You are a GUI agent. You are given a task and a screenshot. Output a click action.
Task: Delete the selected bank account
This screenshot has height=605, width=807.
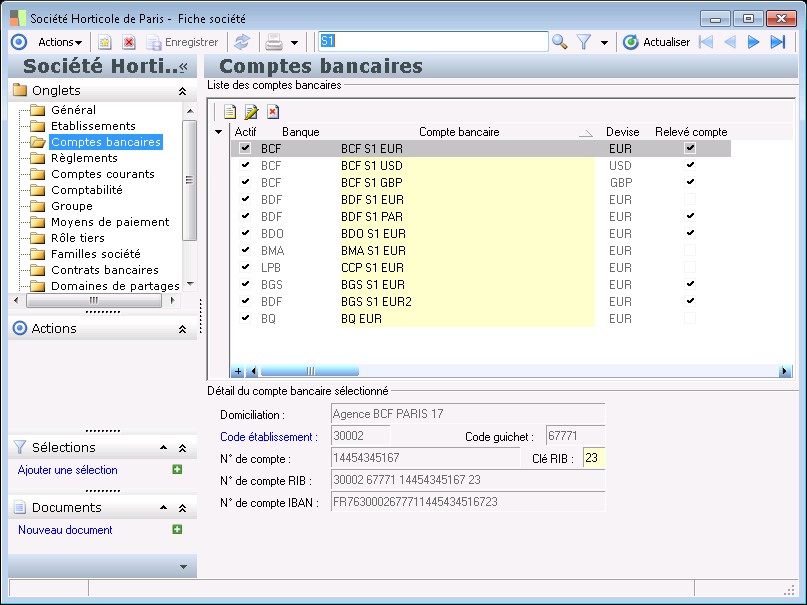click(272, 111)
